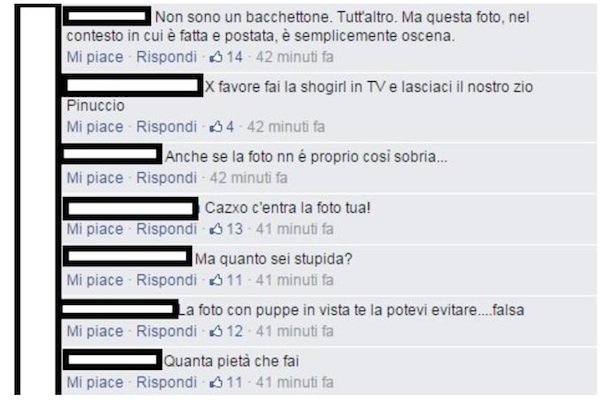Click Rispondi under 'Cazxo c'entra la foto tua!'
This screenshot has width=600, height=403.
point(166,229)
